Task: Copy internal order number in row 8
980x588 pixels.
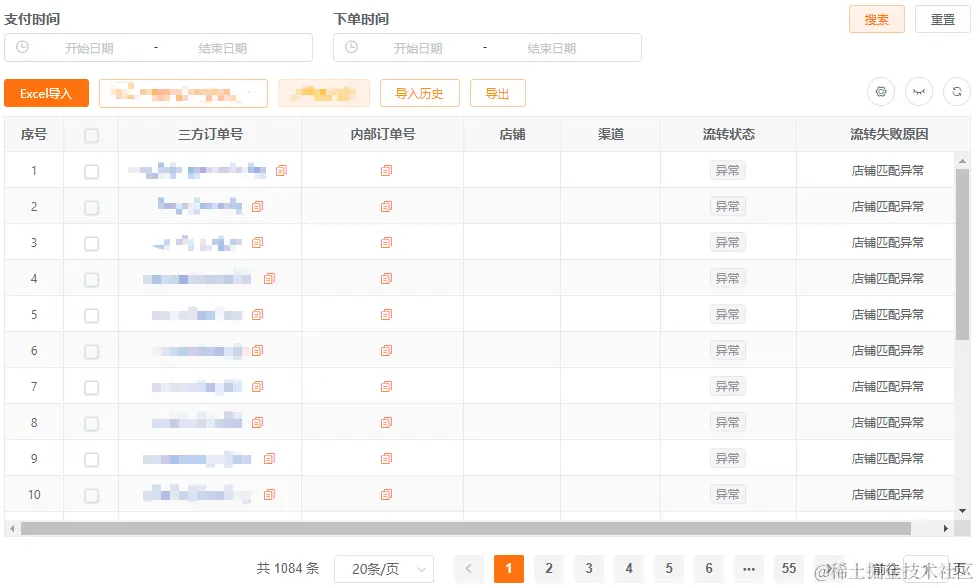Action: tap(386, 422)
